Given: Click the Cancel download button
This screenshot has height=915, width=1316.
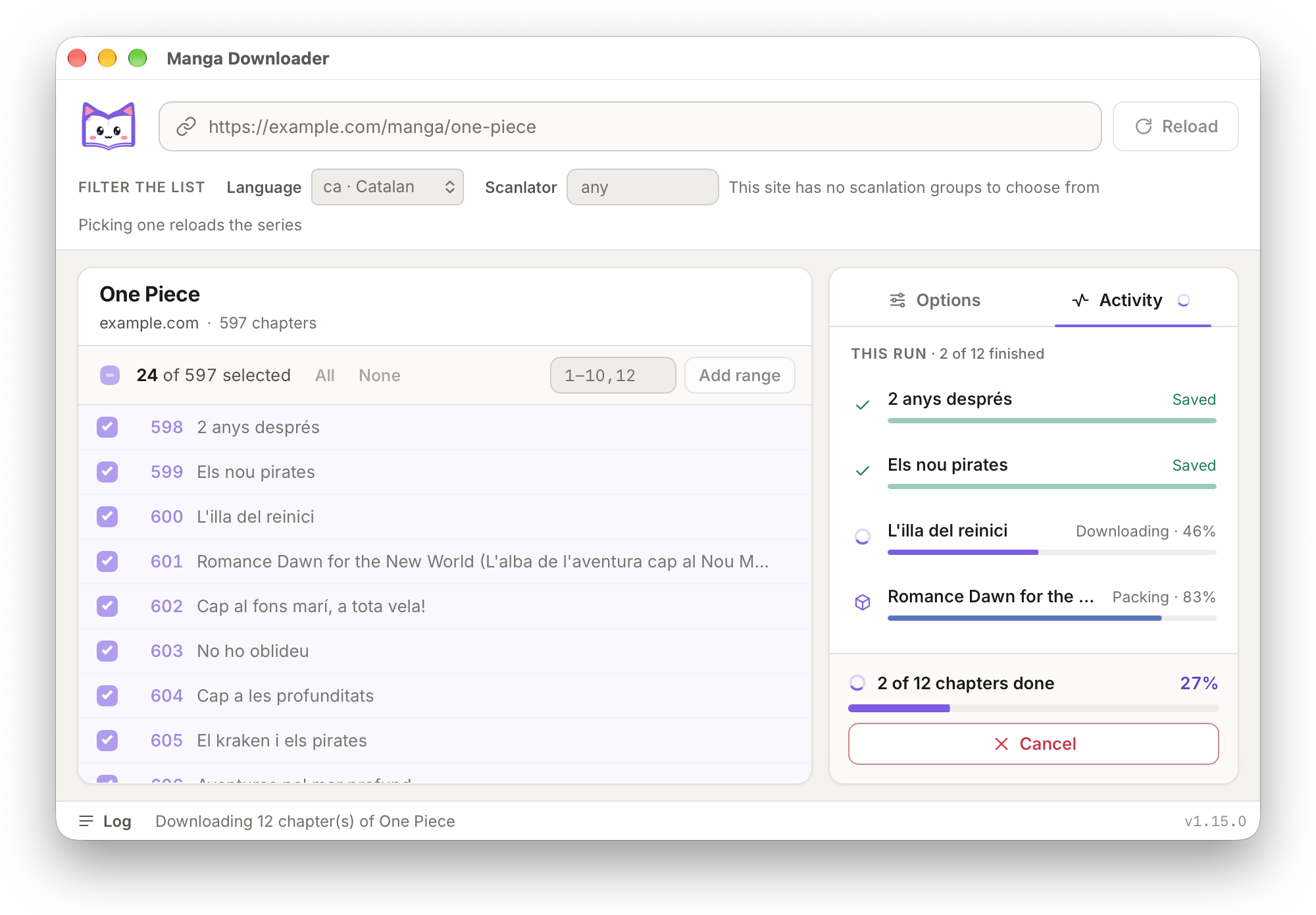Looking at the screenshot, I should point(1033,744).
